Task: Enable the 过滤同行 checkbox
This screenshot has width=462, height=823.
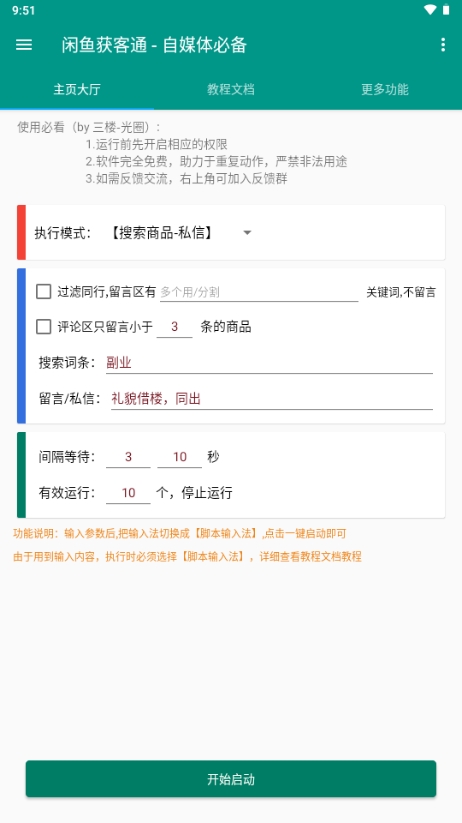Action: coord(44,292)
